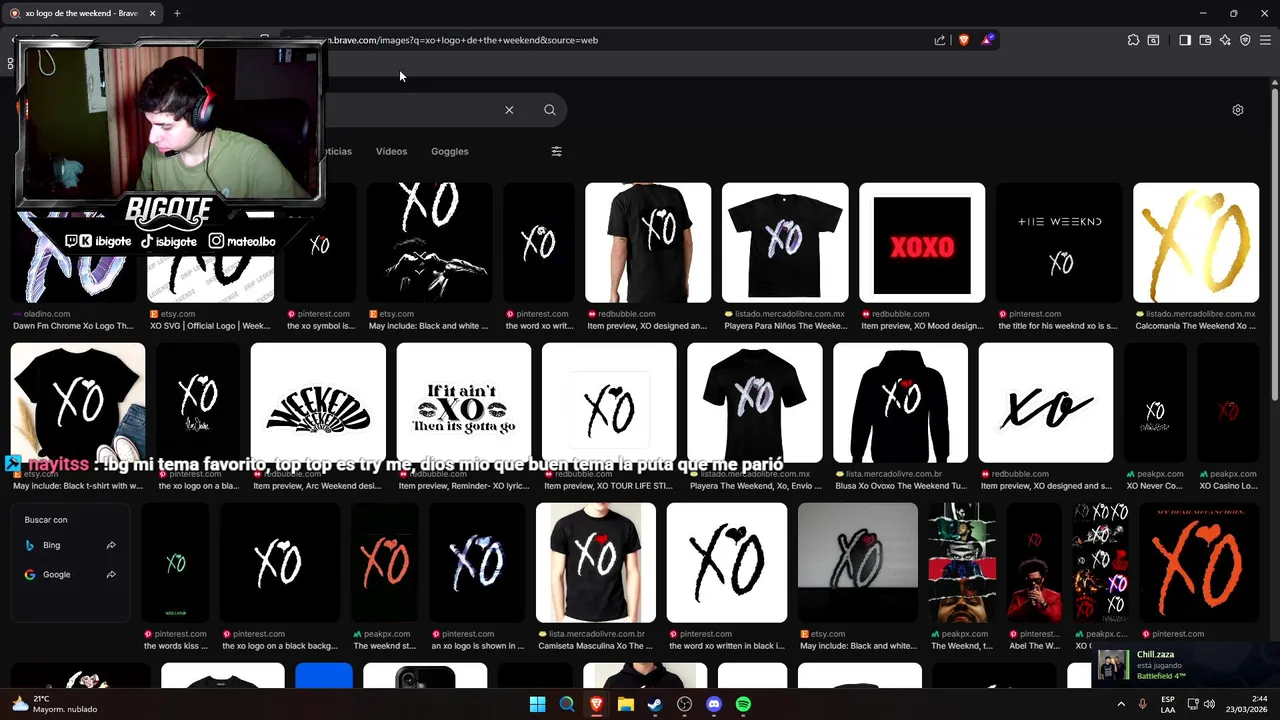The width and height of the screenshot is (1280, 720).
Task: Open a new tab with plus button
Action: click(x=177, y=13)
